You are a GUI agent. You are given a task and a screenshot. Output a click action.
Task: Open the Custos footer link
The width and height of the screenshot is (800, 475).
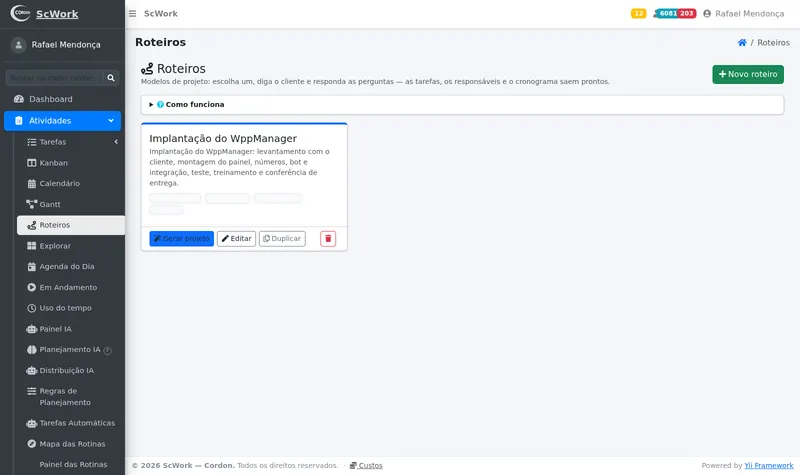point(366,466)
